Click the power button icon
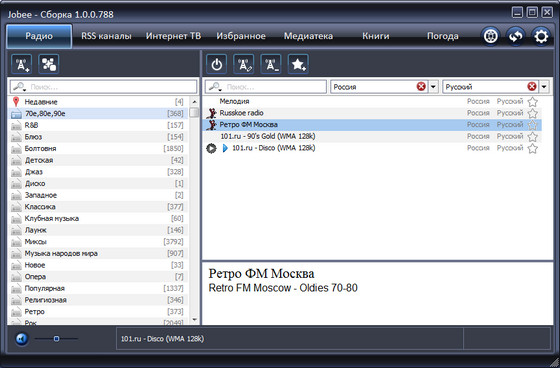Screen dimensions: 560x368 click(x=216, y=64)
